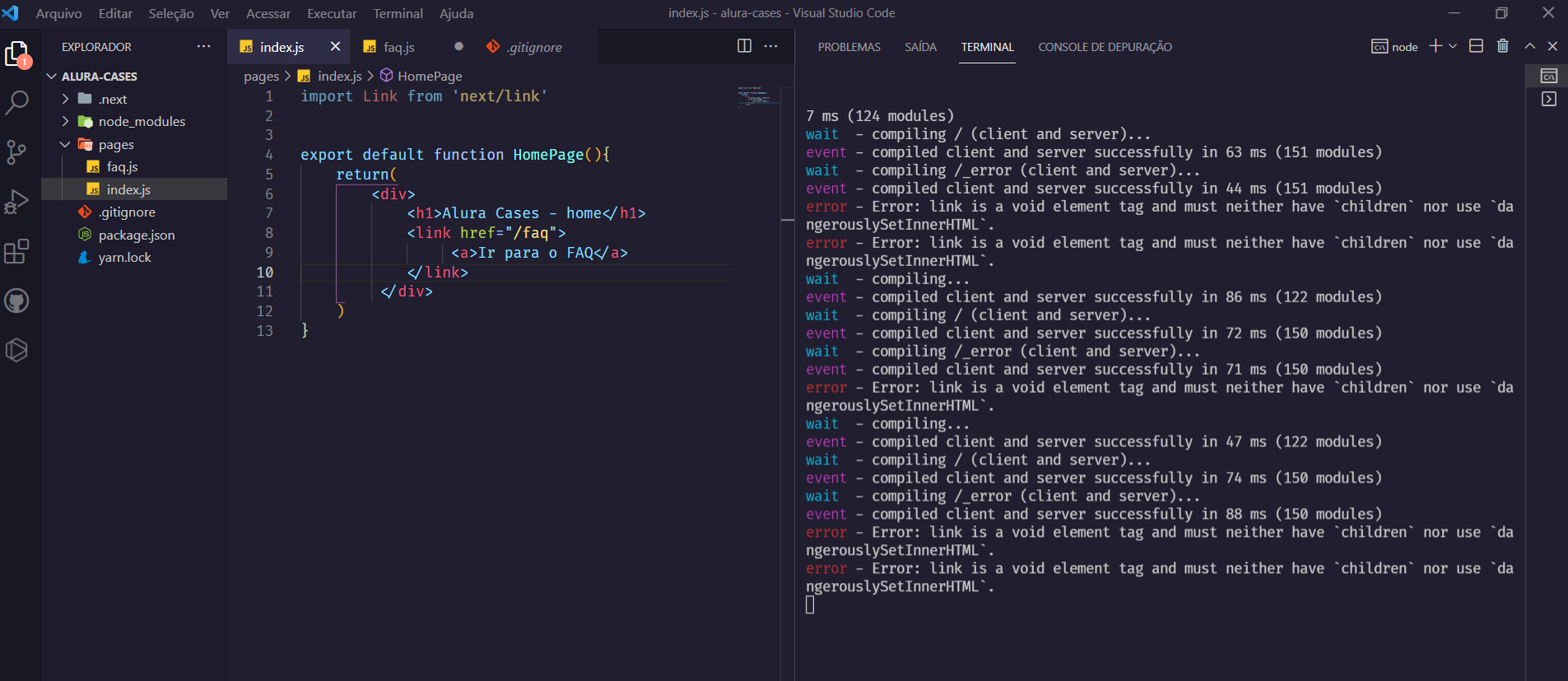
Task: Open the Source Control view
Action: click(x=16, y=152)
